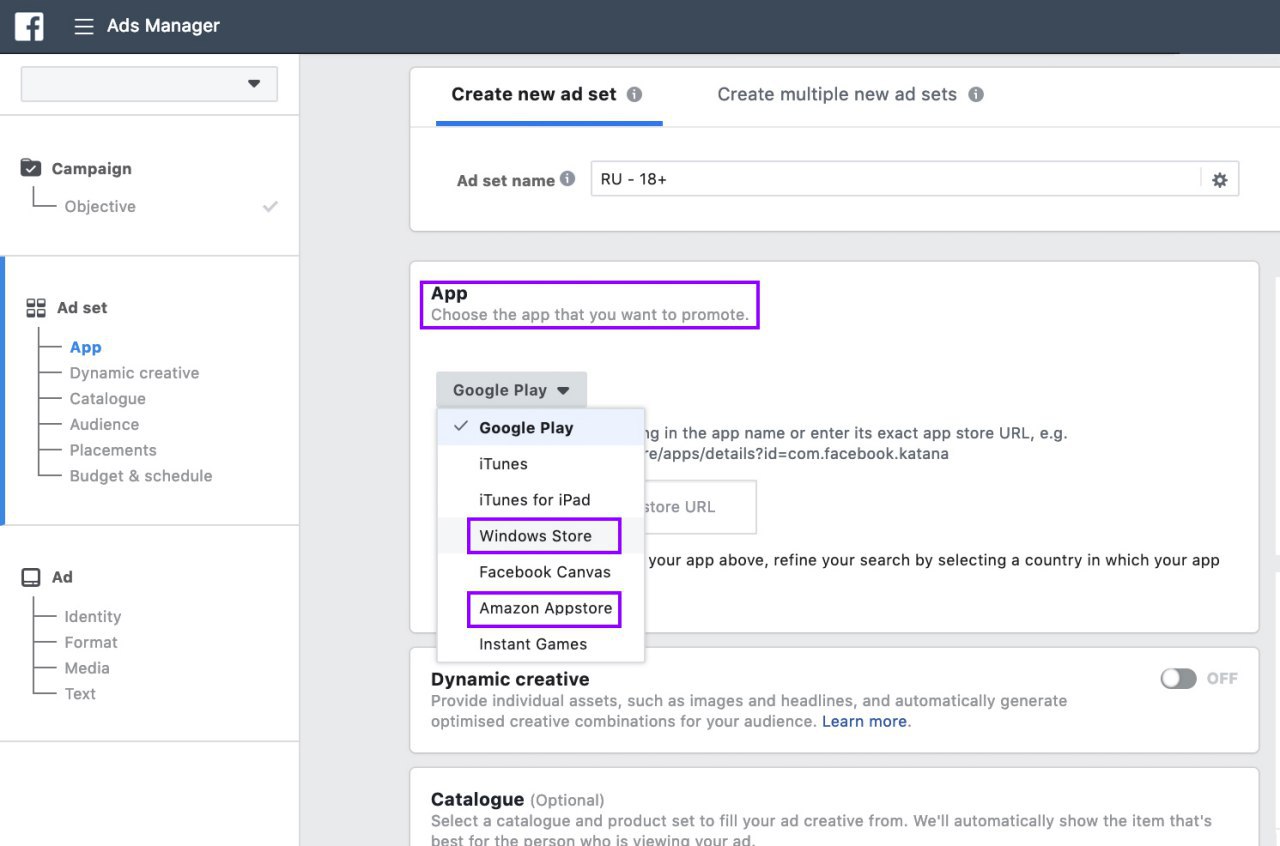This screenshot has height=846, width=1280.
Task: Click the Ad set heading in sidebar
Action: click(x=82, y=308)
